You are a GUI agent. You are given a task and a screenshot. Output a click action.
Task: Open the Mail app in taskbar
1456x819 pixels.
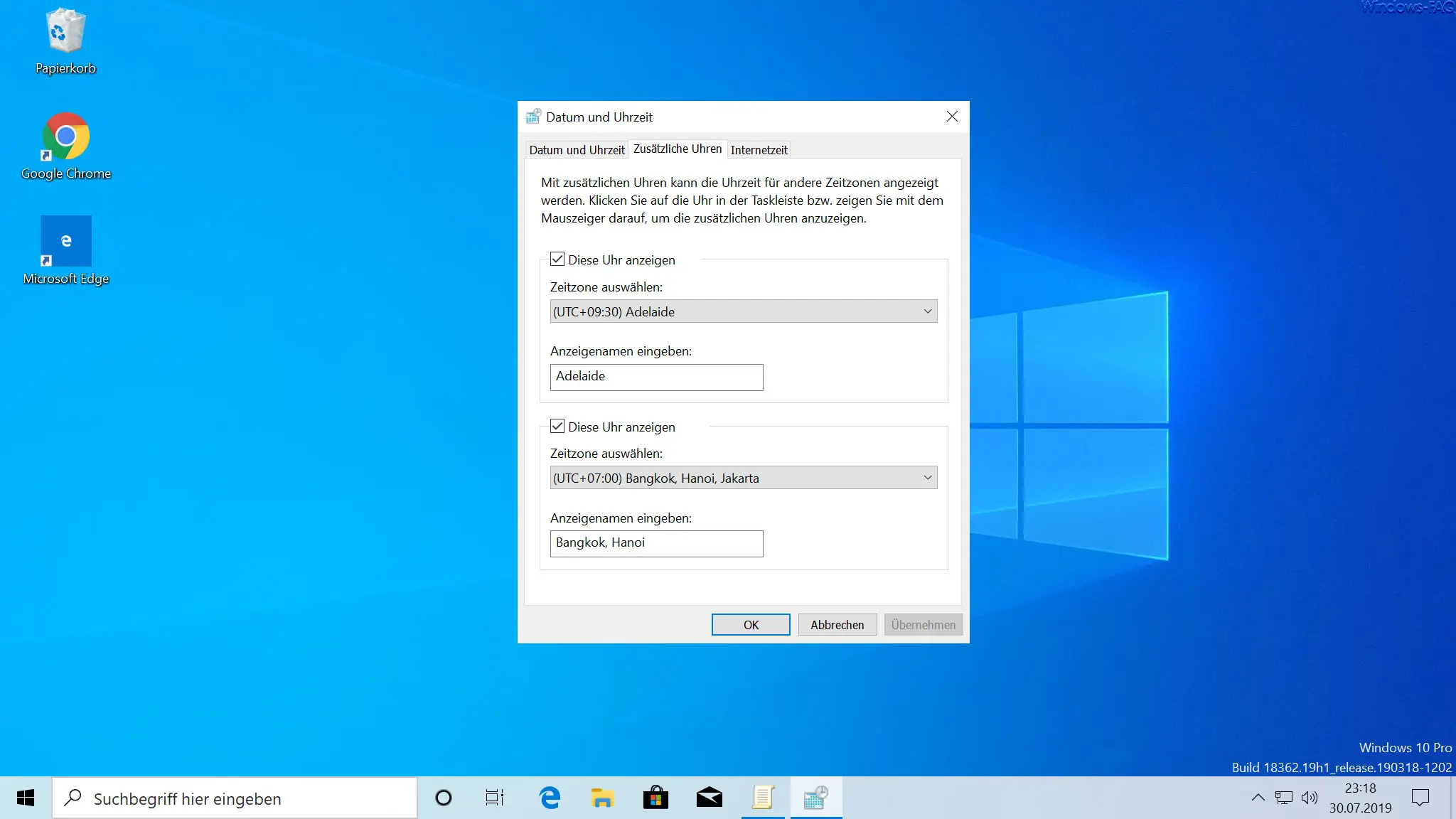[709, 798]
